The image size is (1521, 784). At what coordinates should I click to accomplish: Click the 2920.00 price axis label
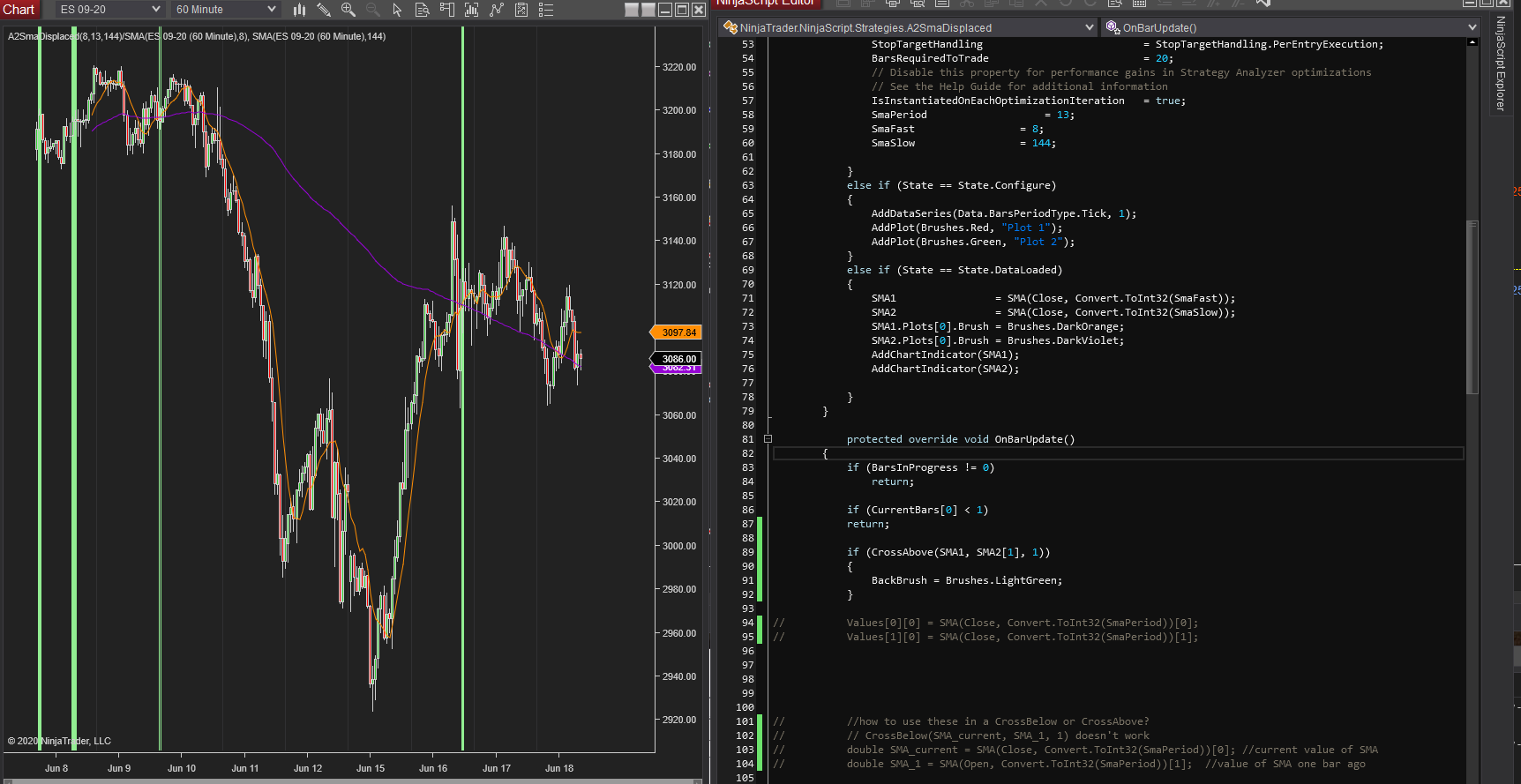[679, 720]
